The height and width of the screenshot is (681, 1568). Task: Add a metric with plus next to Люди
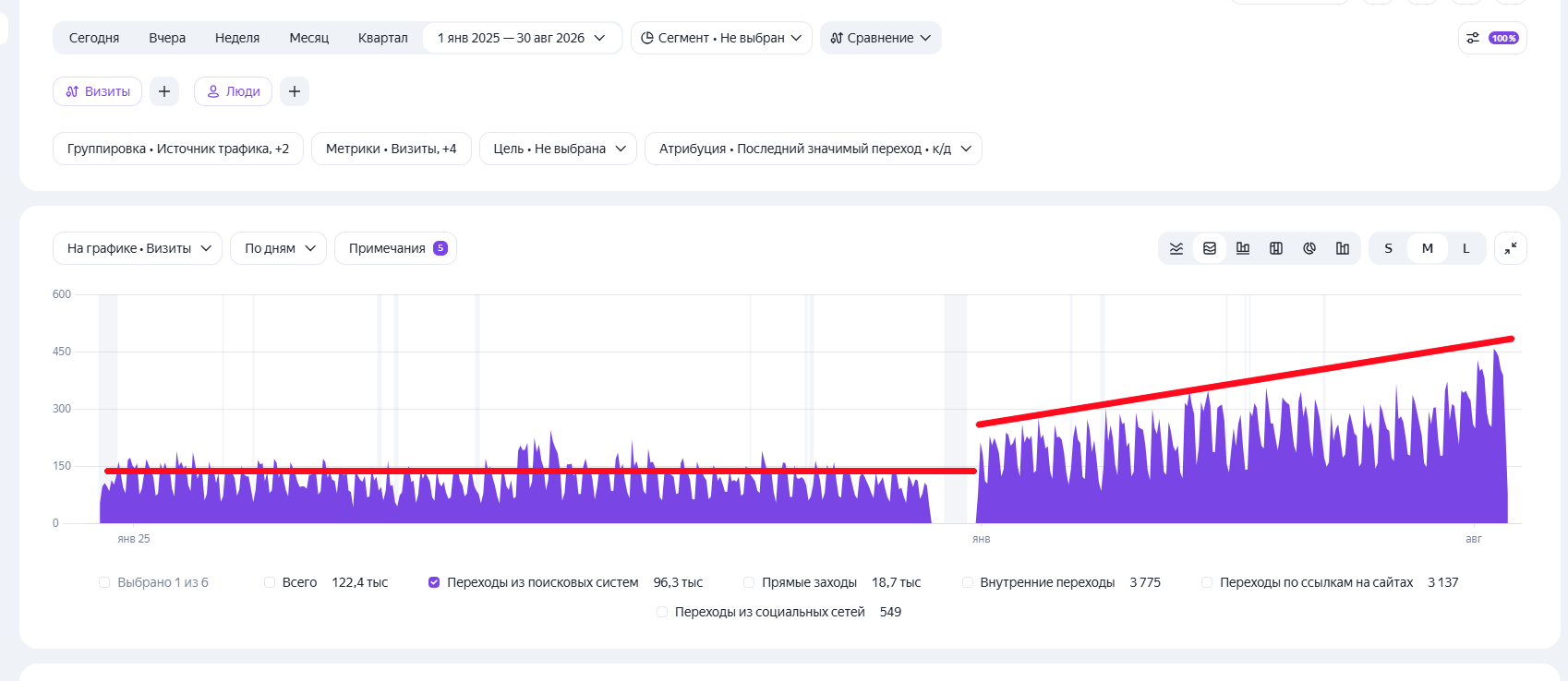(x=295, y=91)
